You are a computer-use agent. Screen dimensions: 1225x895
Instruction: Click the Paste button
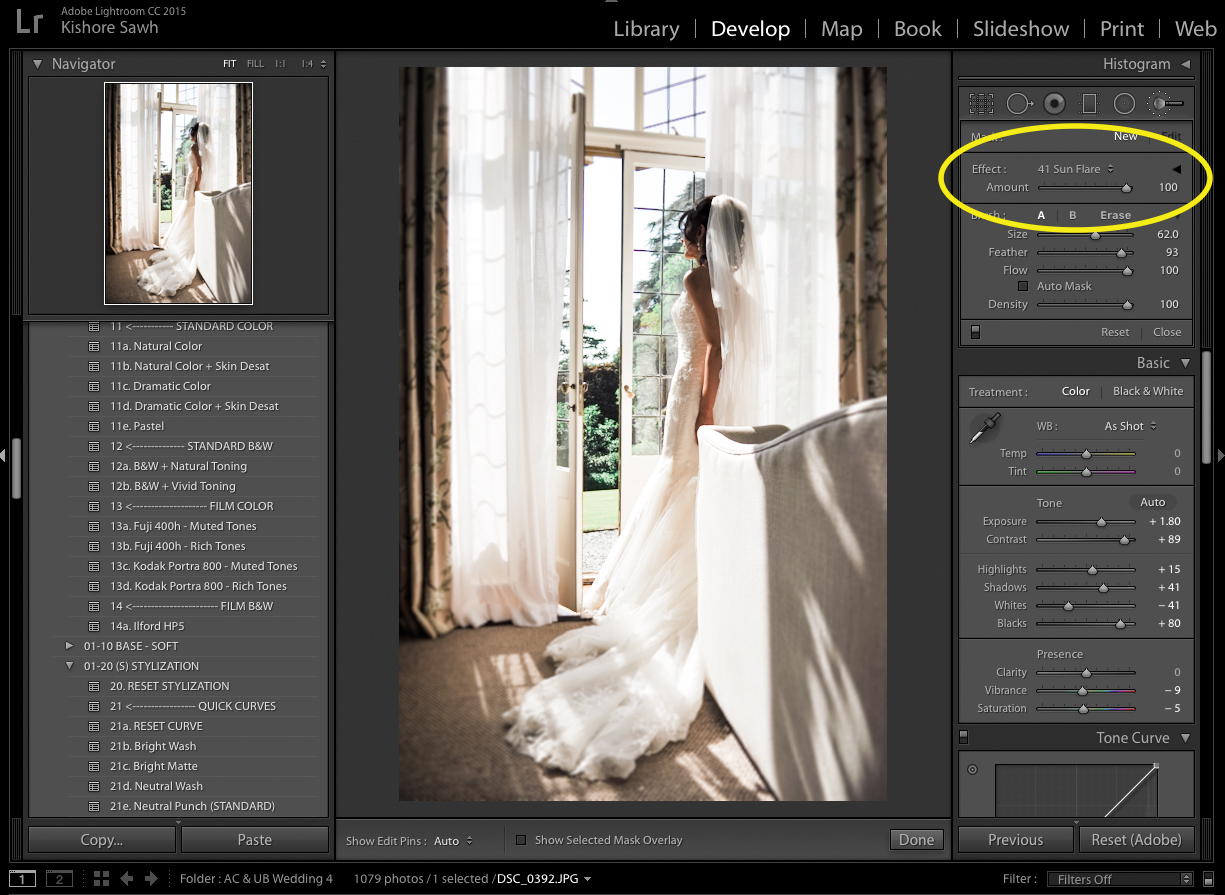pyautogui.click(x=255, y=840)
